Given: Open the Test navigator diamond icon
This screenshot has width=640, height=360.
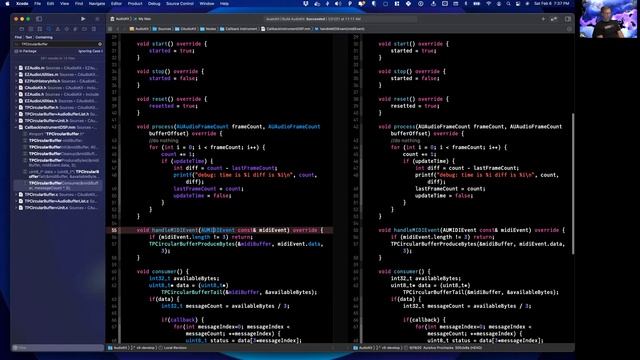Looking at the screenshot, I should tap(67, 29).
